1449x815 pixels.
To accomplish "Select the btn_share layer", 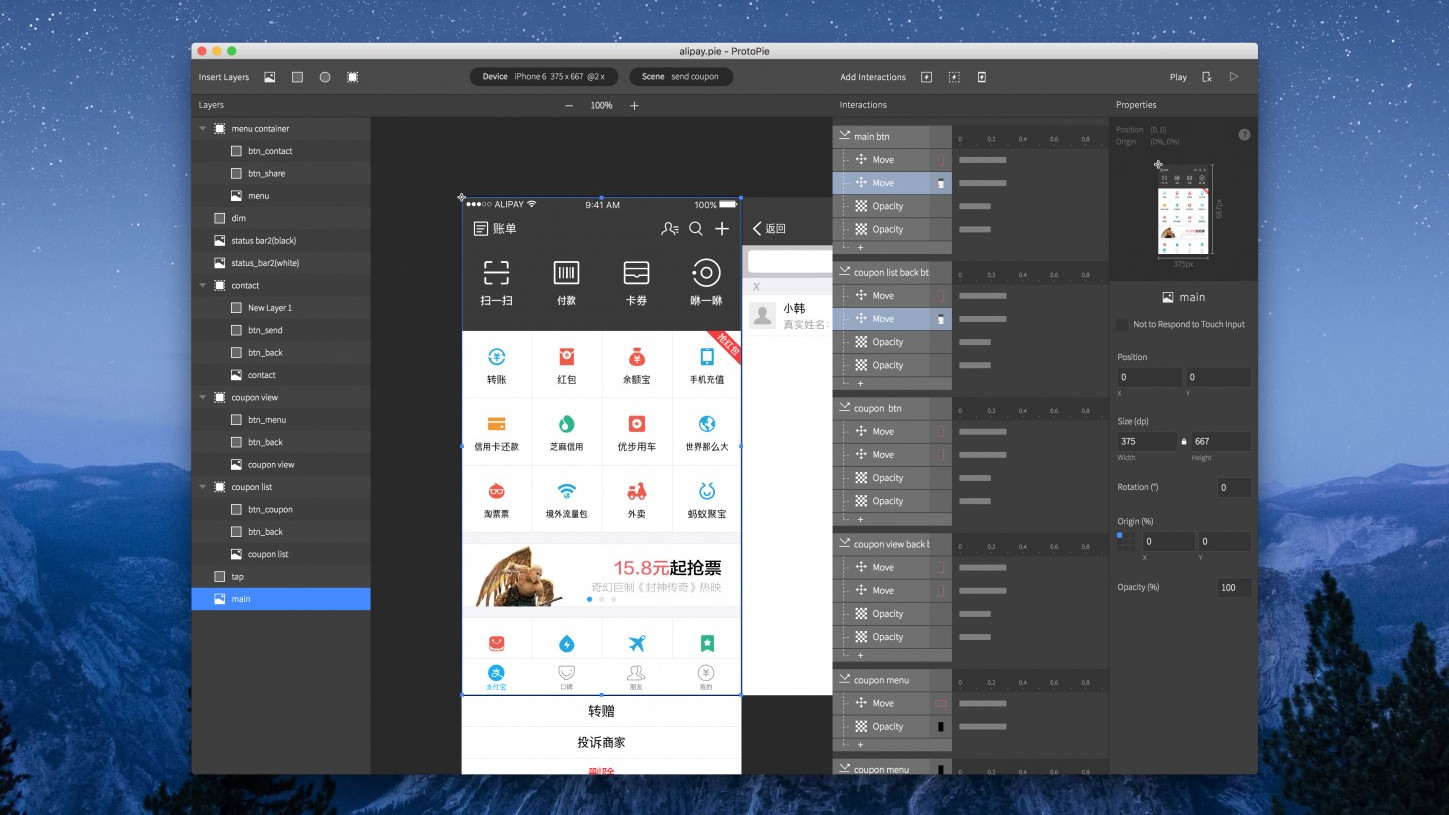I will click(x=280, y=174).
